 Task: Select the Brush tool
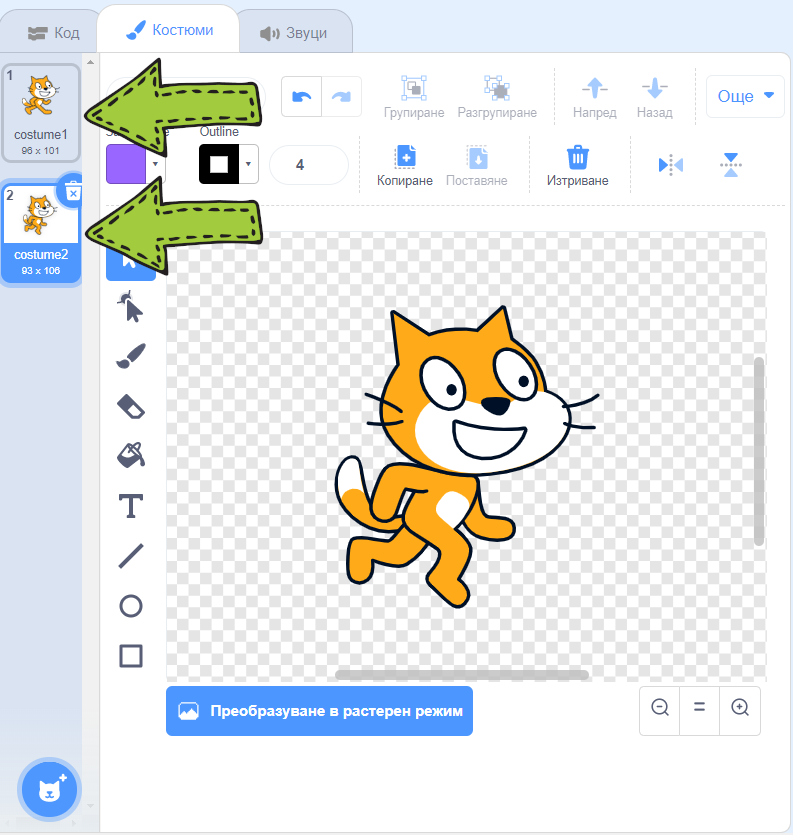click(130, 356)
